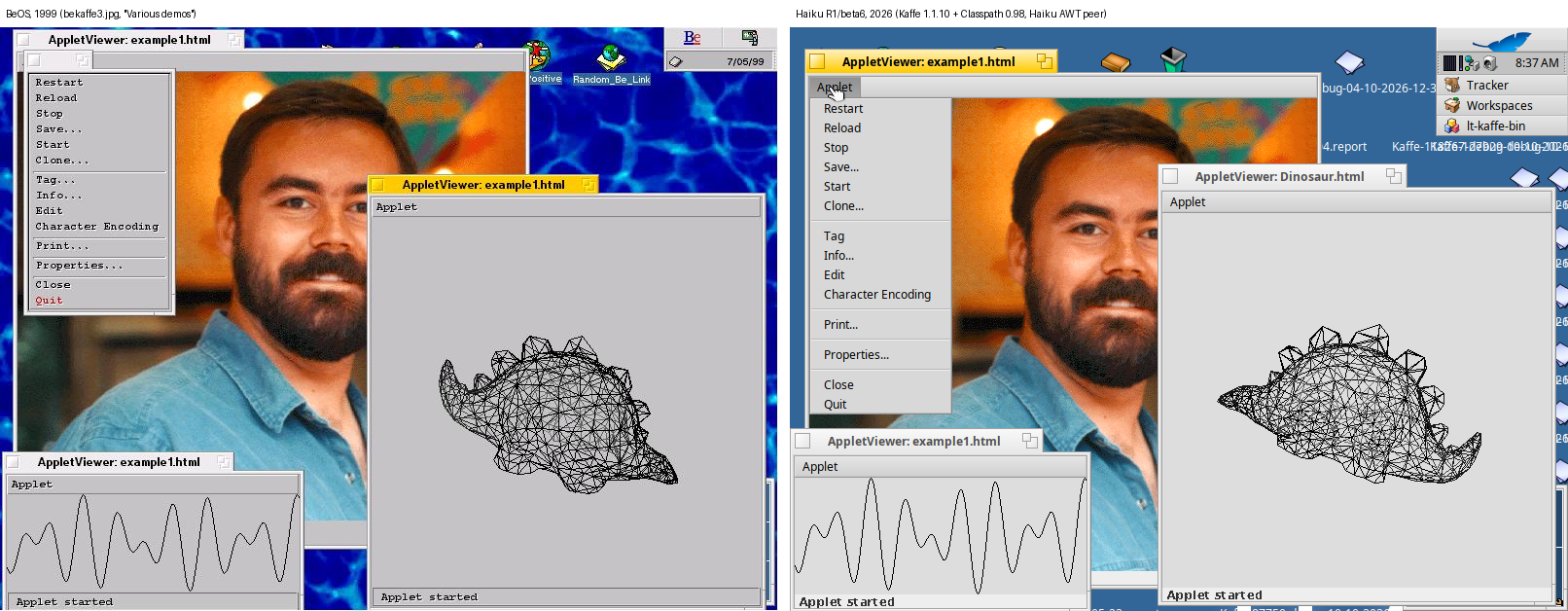This screenshot has width=1568, height=611.
Task: Open the lt-kaffe-bin entry in the Haiku Deskbar
Action: (x=1502, y=126)
